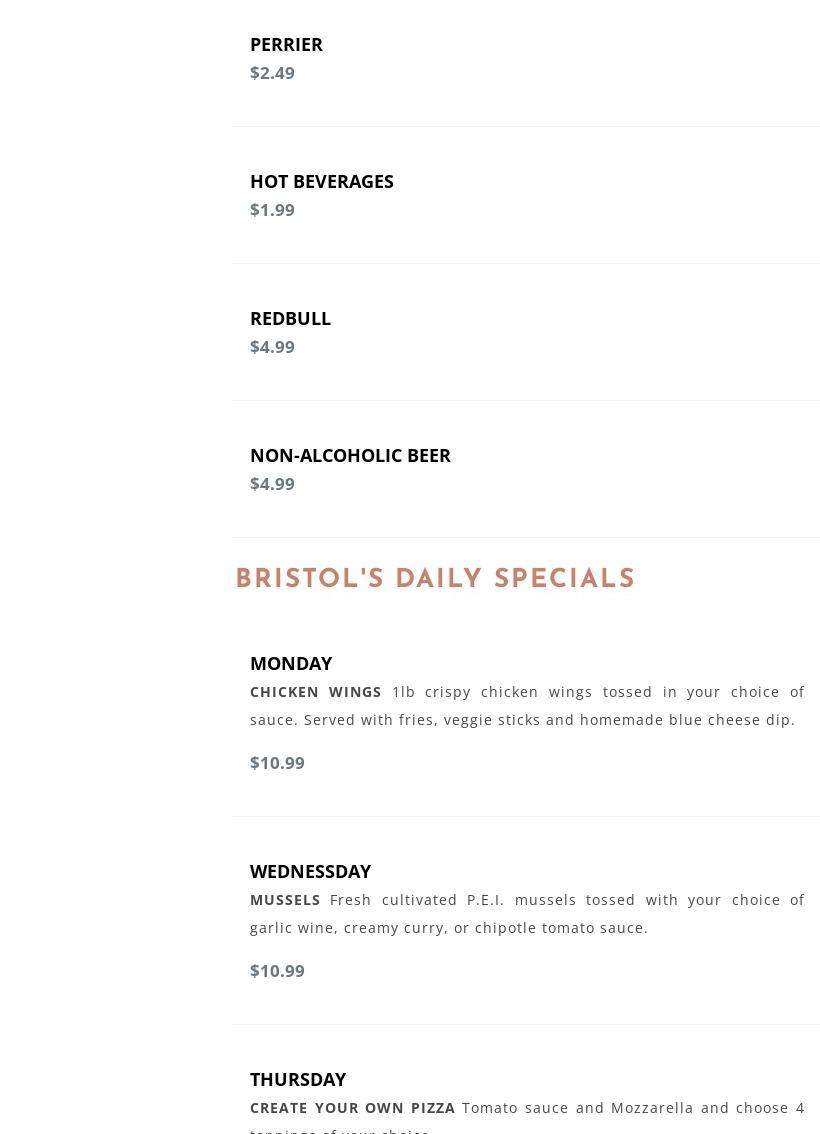Click the HOT BEVERAGES item name
The height and width of the screenshot is (1134, 820).
[x=321, y=181]
